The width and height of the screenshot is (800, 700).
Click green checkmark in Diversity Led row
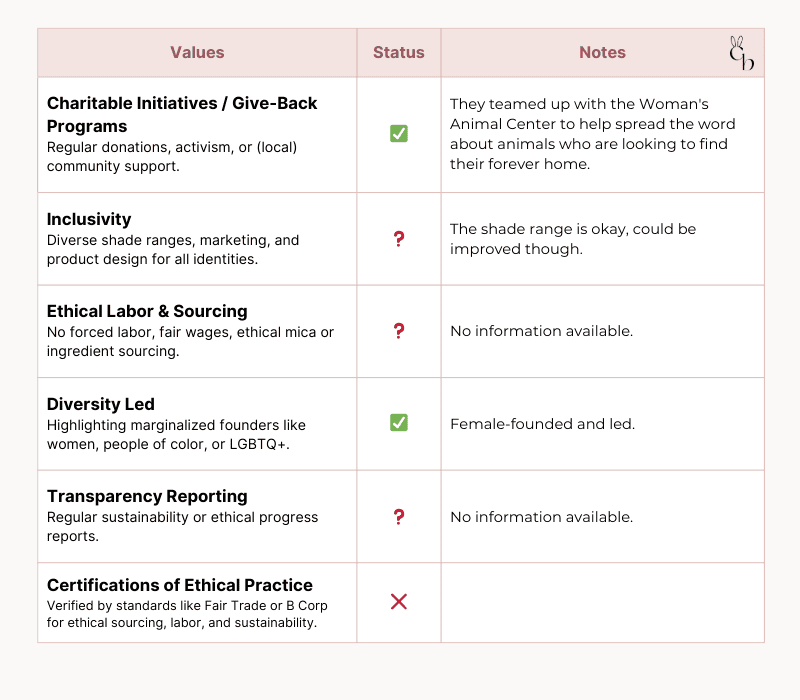coord(398,422)
